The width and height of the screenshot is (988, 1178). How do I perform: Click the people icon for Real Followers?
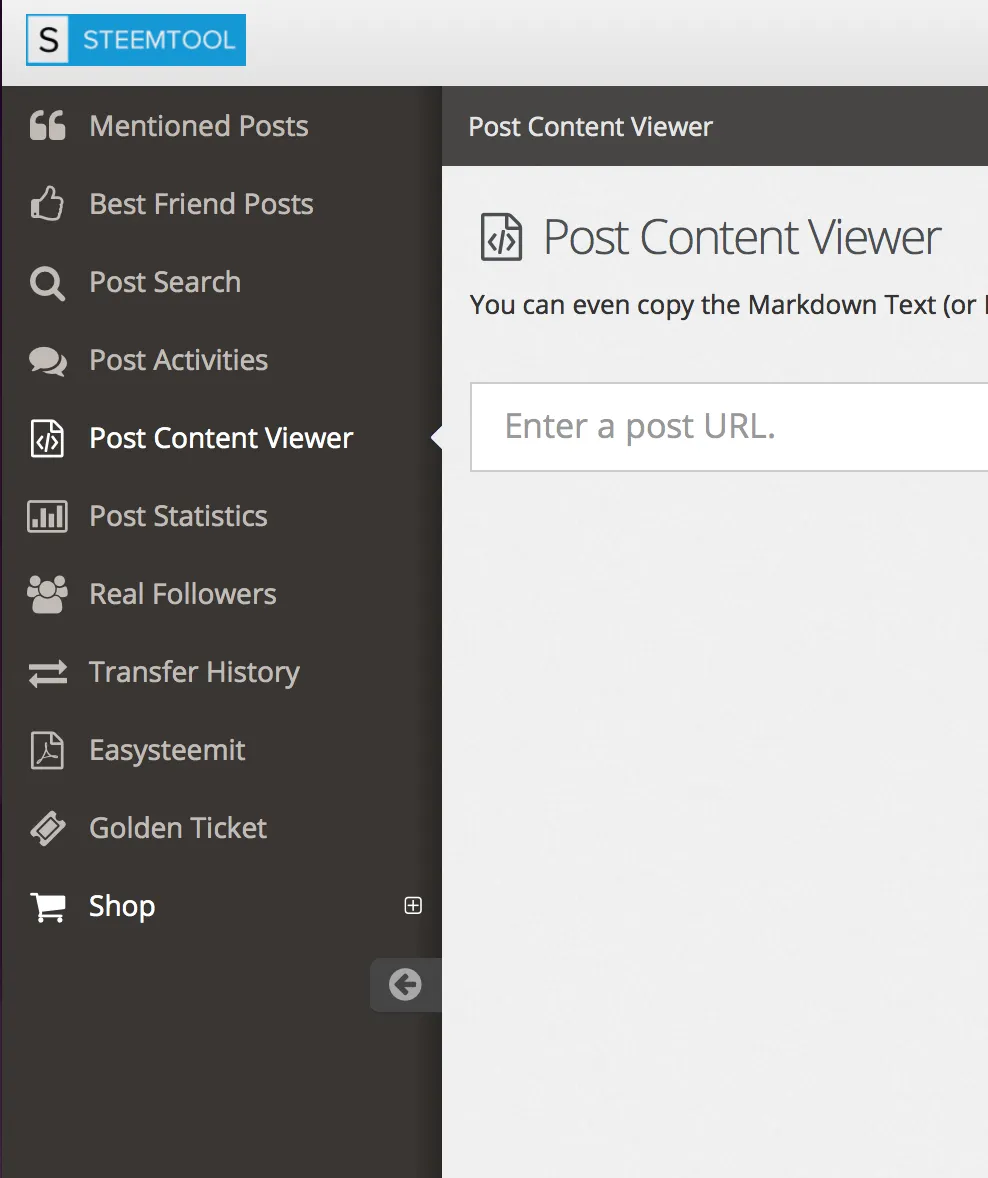[47, 594]
